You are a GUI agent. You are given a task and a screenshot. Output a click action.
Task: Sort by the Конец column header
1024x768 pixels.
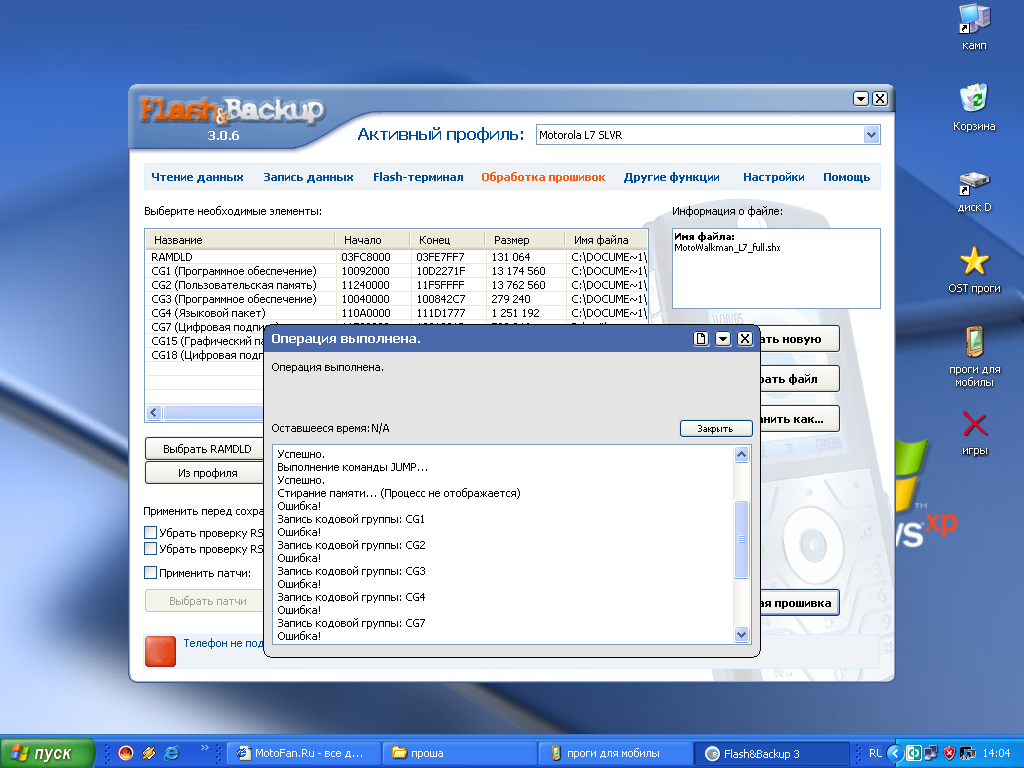click(447, 240)
